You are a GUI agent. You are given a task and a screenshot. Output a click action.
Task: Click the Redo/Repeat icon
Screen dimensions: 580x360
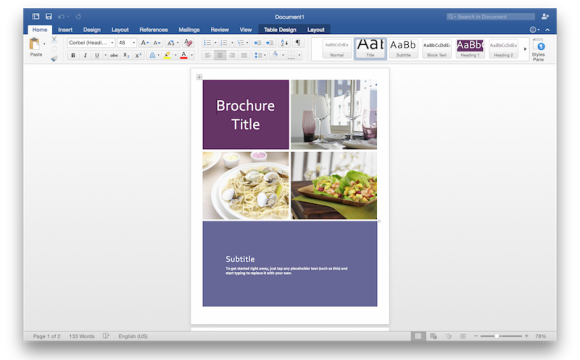78,16
